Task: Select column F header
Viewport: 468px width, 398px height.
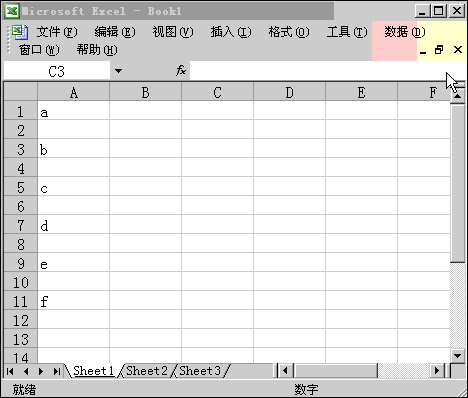Action: coord(424,92)
